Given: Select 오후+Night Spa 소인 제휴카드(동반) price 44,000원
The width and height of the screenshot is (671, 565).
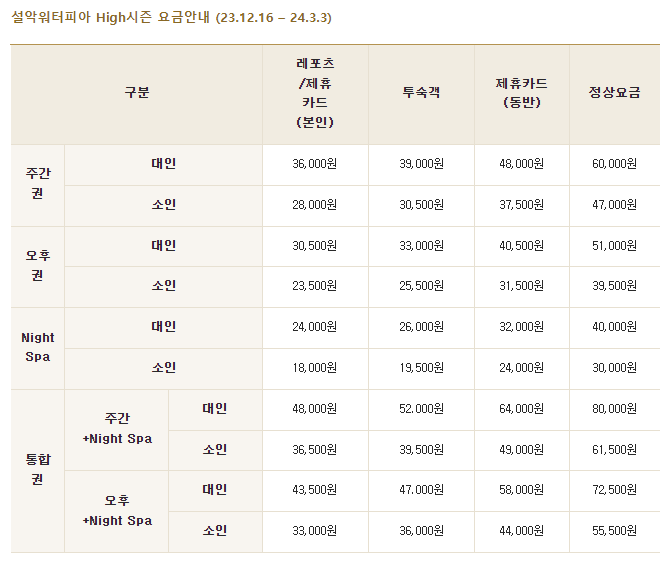Looking at the screenshot, I should click(522, 531).
